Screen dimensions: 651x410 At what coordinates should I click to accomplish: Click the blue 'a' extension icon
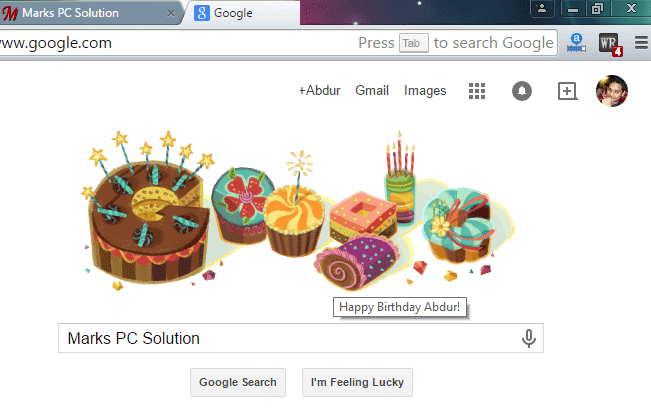[577, 44]
